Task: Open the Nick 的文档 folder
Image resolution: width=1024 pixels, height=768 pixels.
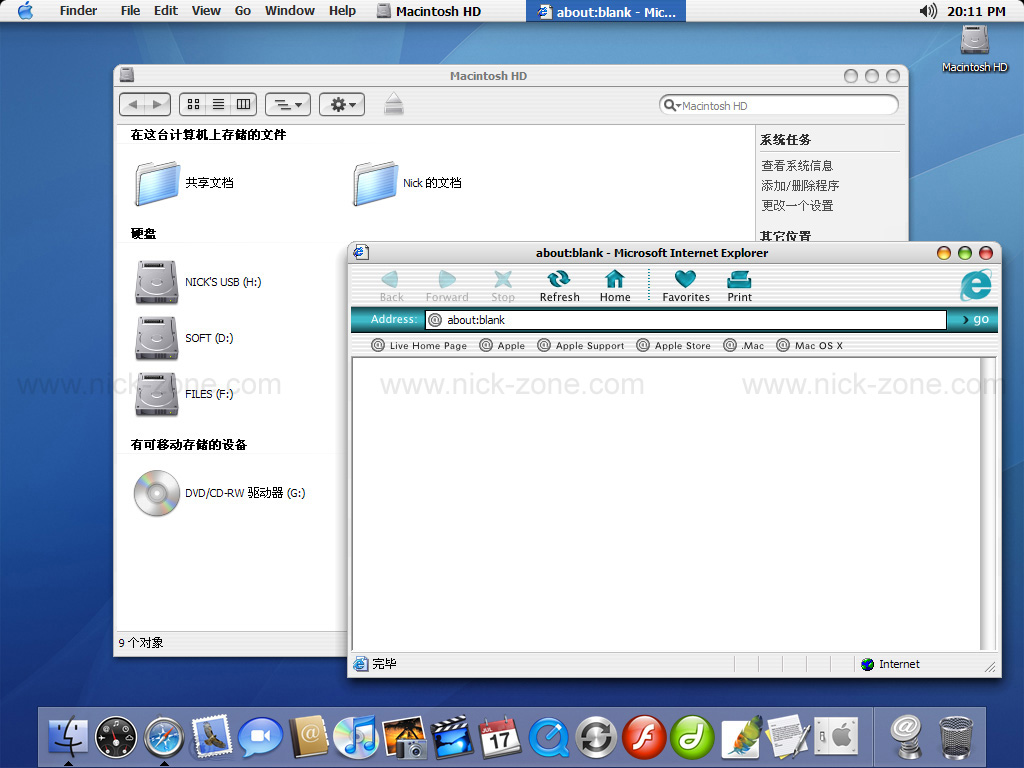Action: click(x=407, y=184)
